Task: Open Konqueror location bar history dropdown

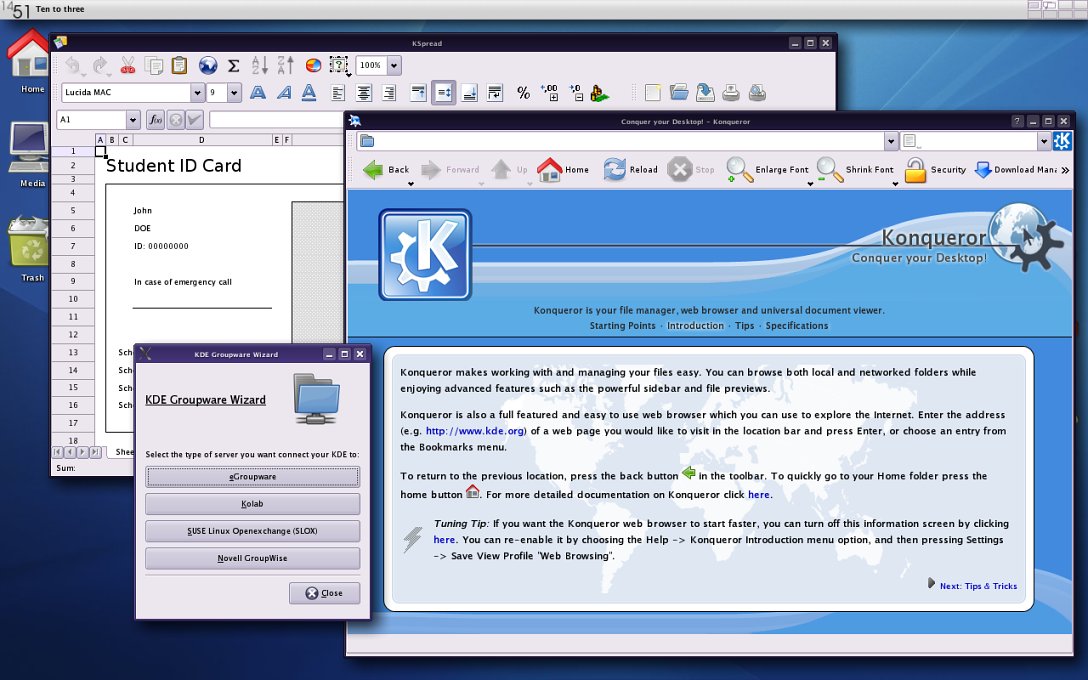Action: [891, 142]
